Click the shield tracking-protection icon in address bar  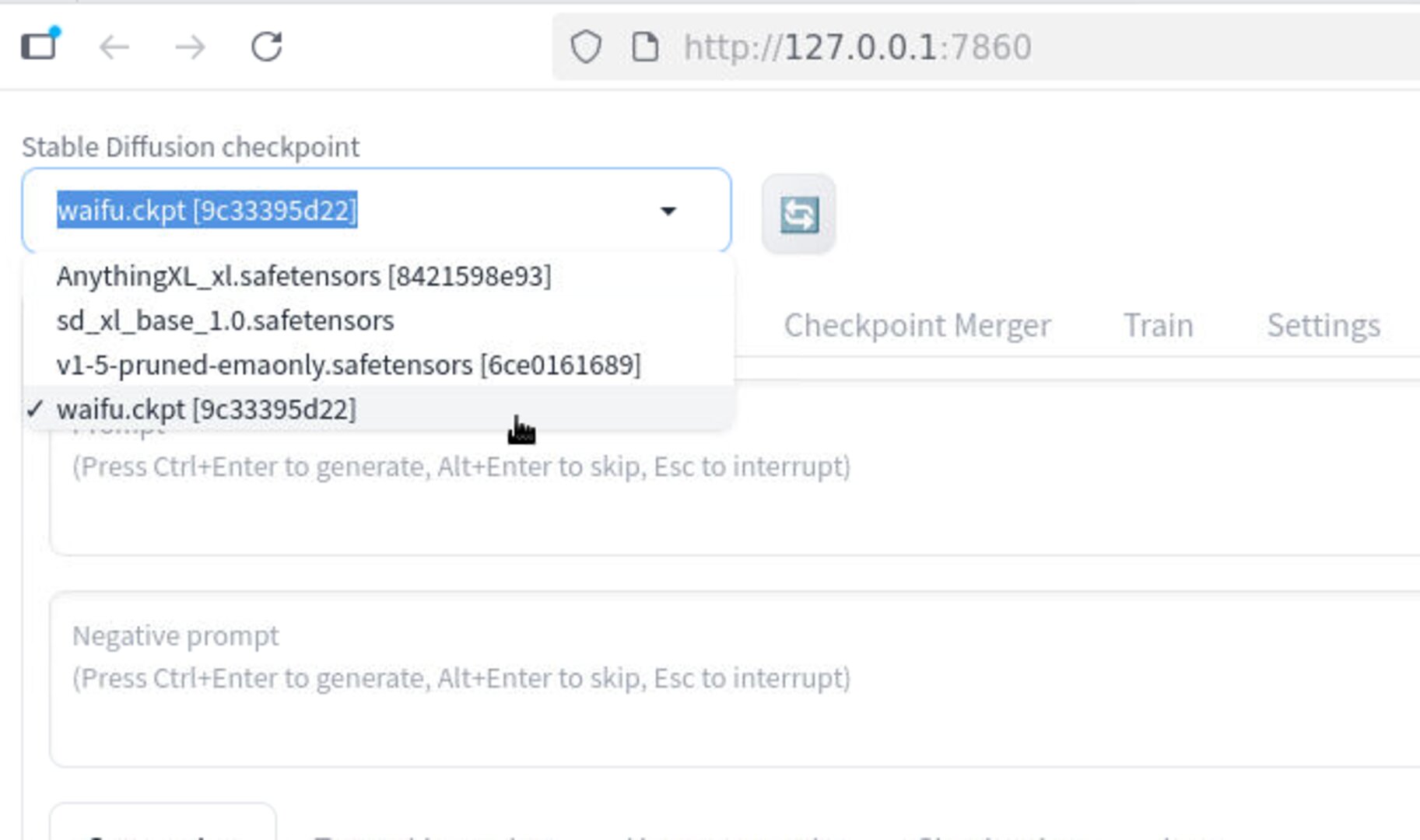coord(587,47)
